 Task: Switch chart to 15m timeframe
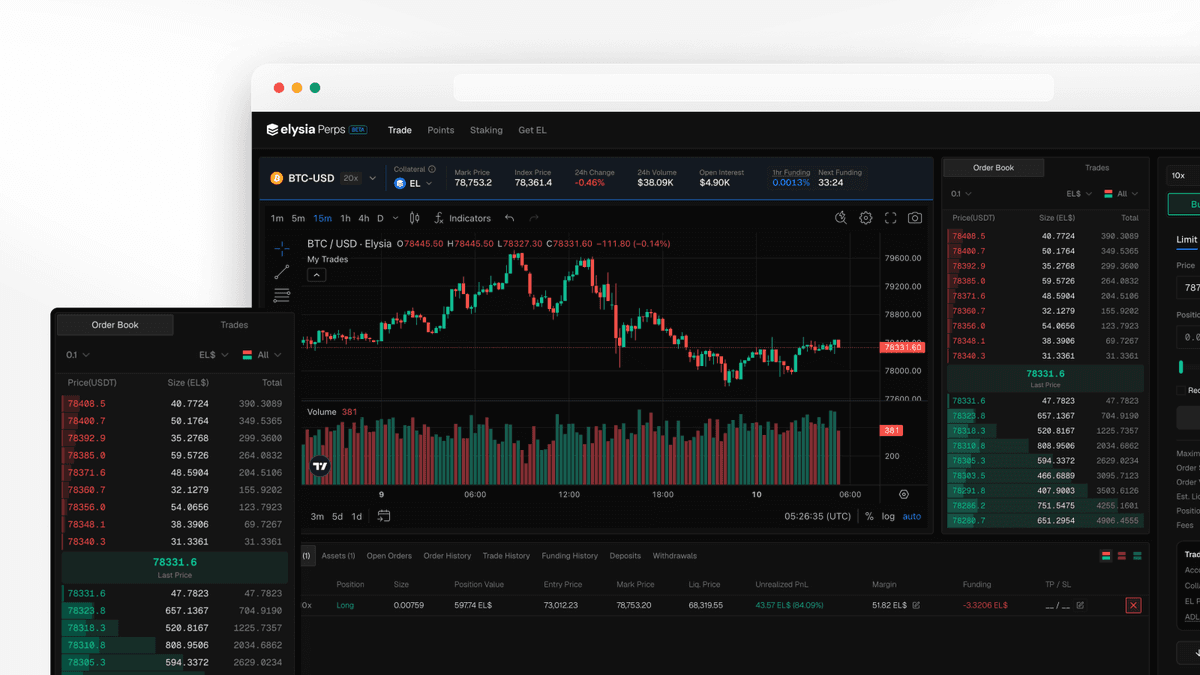coord(322,218)
